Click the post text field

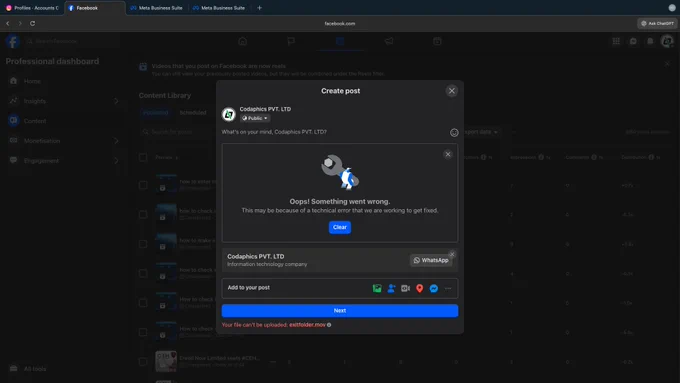click(x=334, y=132)
